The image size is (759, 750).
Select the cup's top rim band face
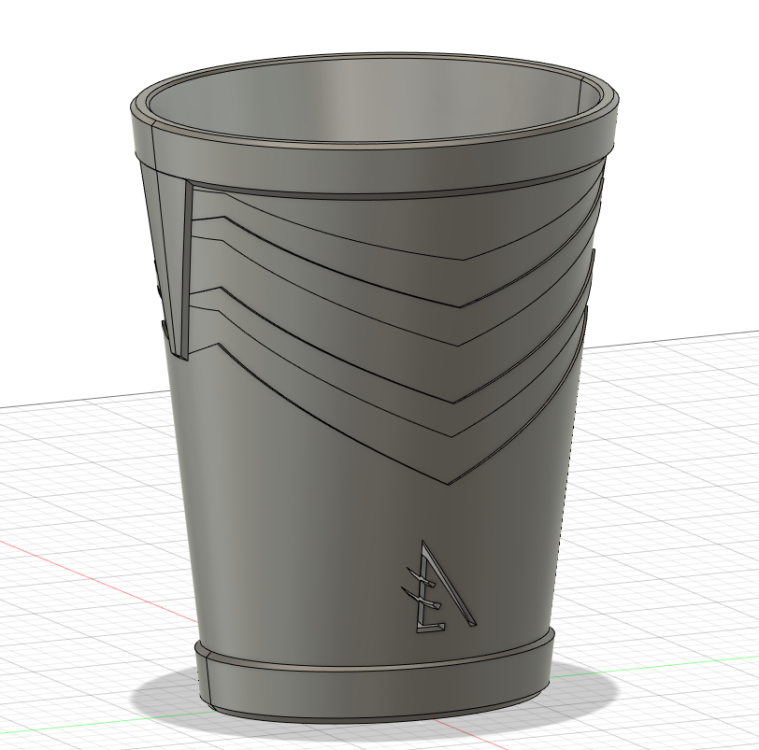(x=373, y=169)
